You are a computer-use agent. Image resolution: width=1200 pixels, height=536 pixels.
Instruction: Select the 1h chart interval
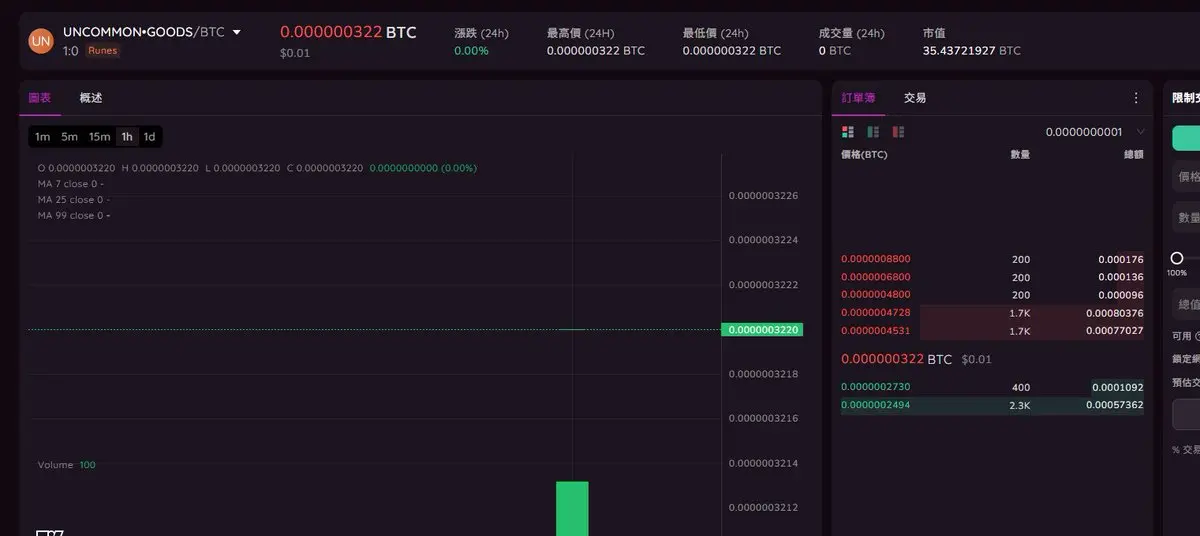127,137
